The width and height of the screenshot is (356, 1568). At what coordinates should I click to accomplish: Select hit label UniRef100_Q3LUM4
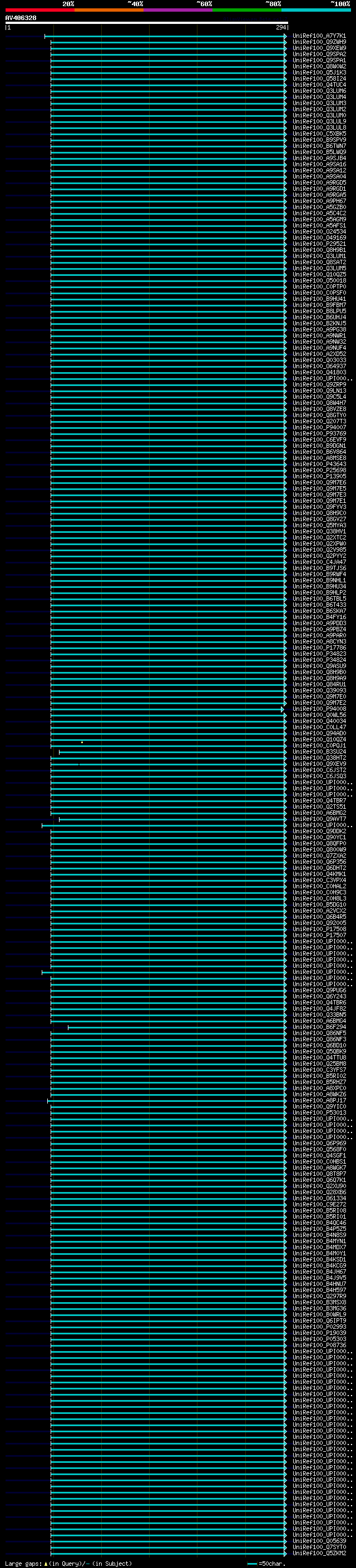tap(319, 97)
